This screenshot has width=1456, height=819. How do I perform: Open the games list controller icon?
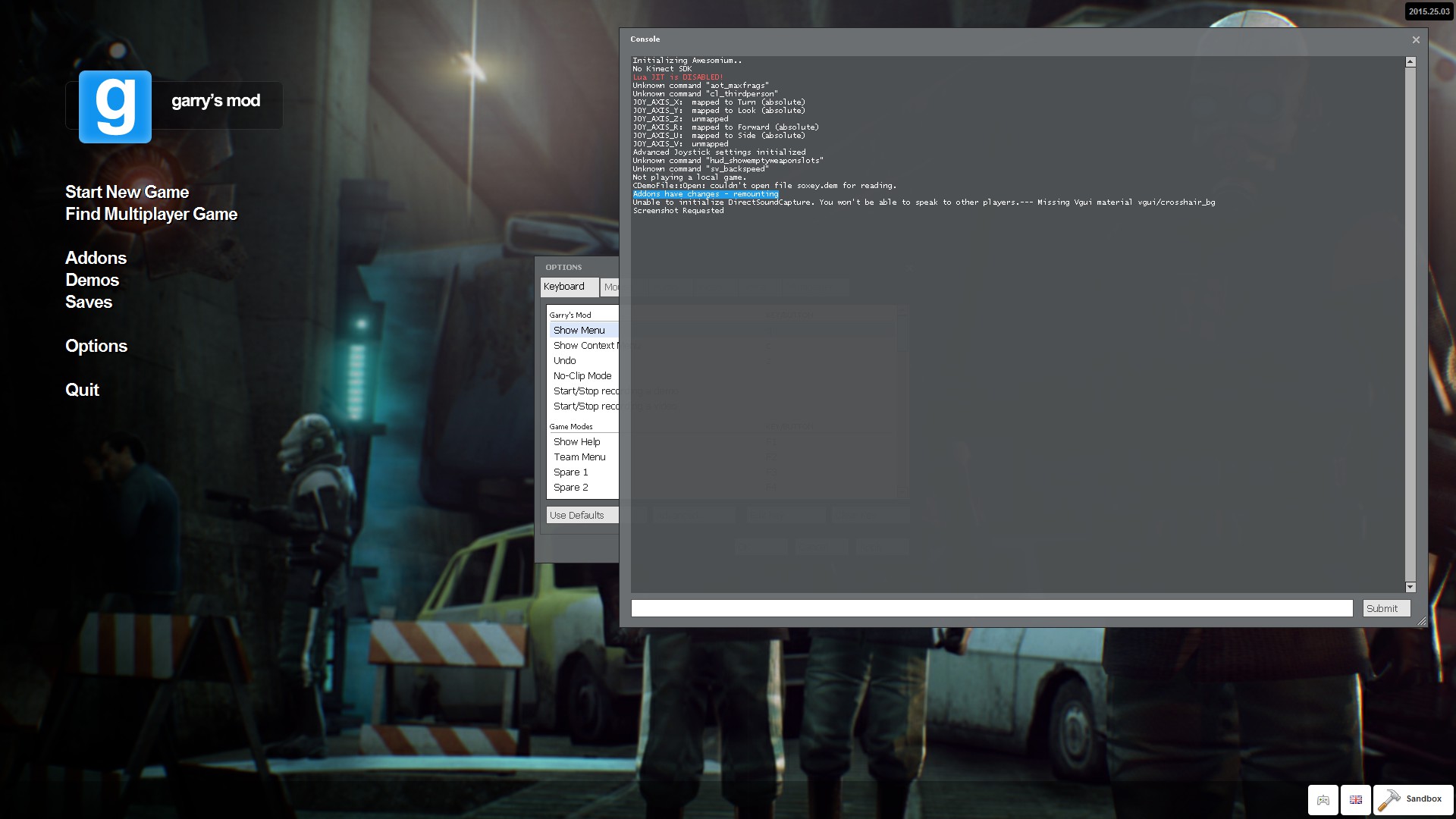click(x=1323, y=800)
